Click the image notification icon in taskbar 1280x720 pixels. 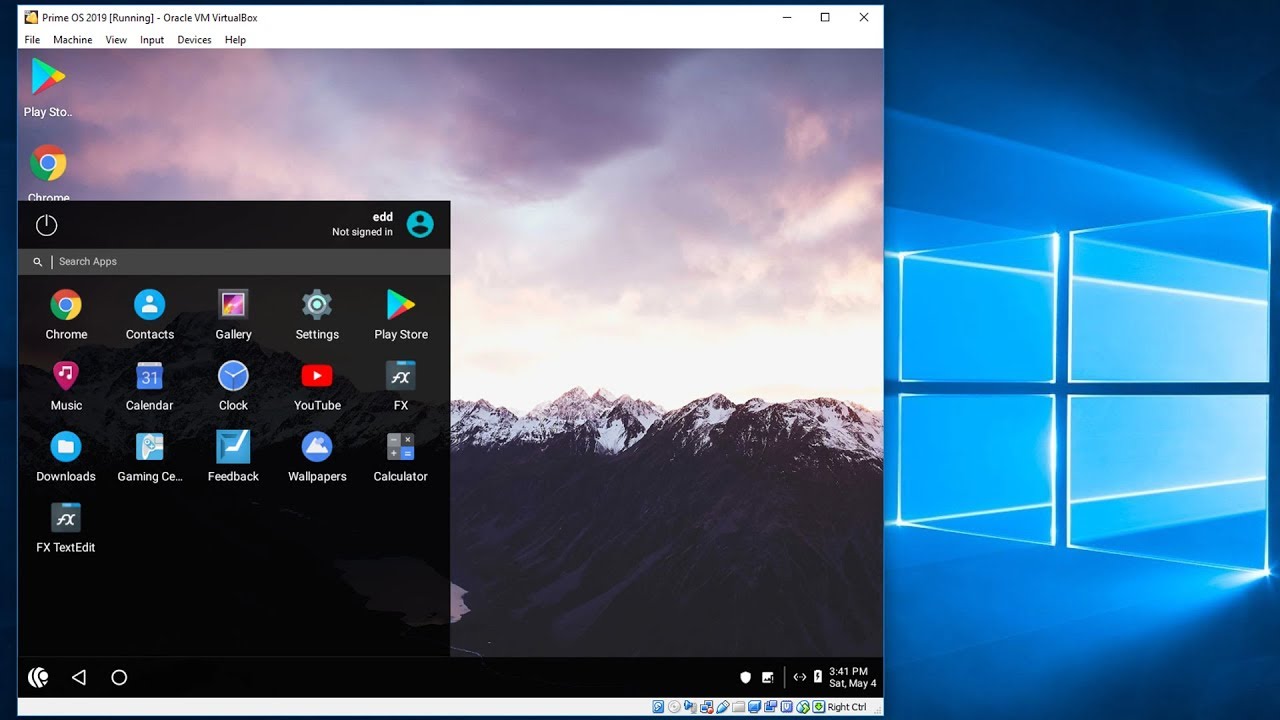768,677
